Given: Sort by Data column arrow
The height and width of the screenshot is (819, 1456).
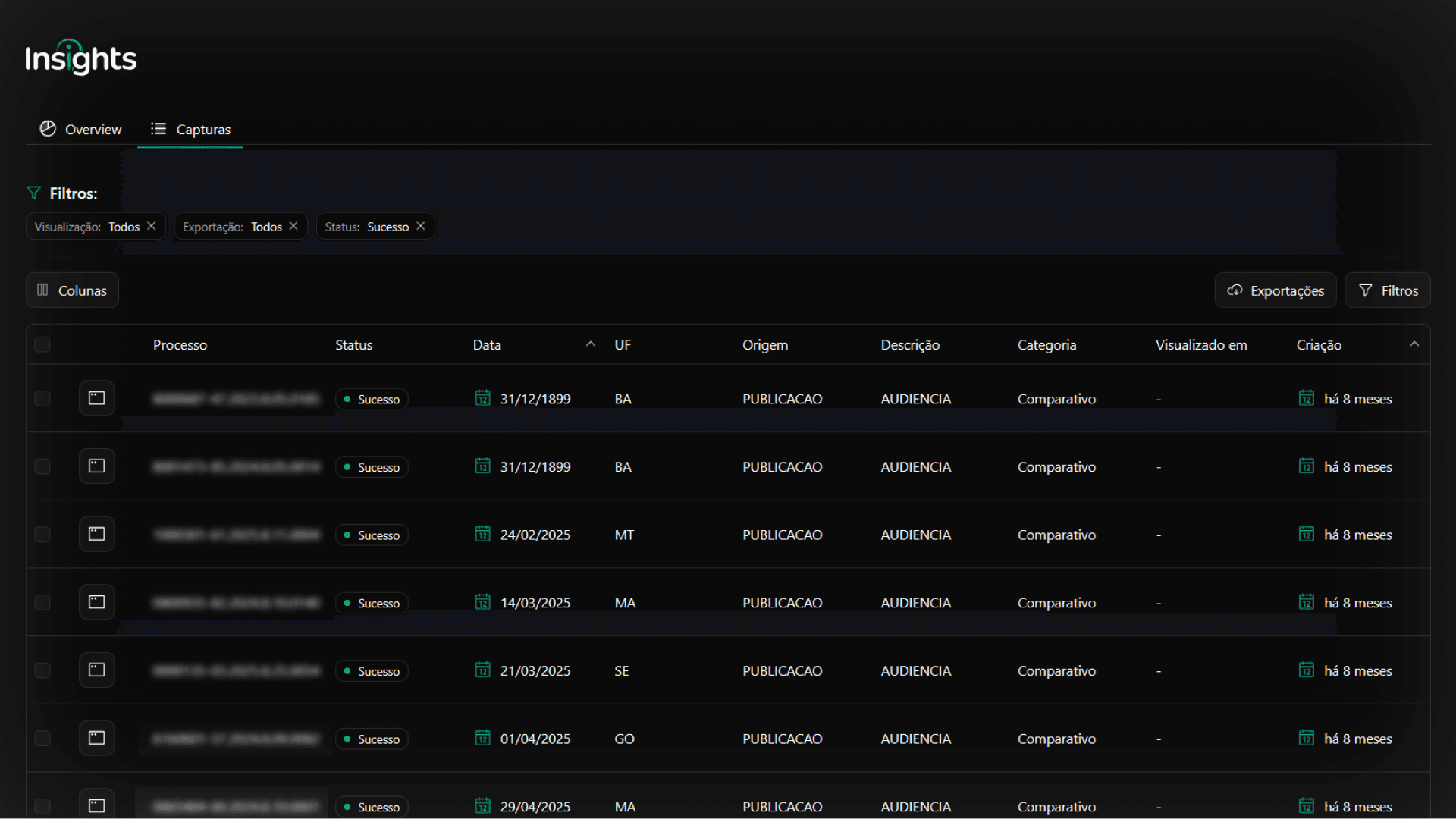Looking at the screenshot, I should click(x=591, y=344).
